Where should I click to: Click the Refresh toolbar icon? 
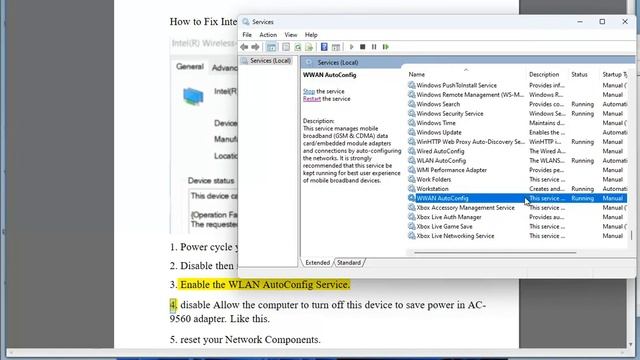tap(298, 47)
